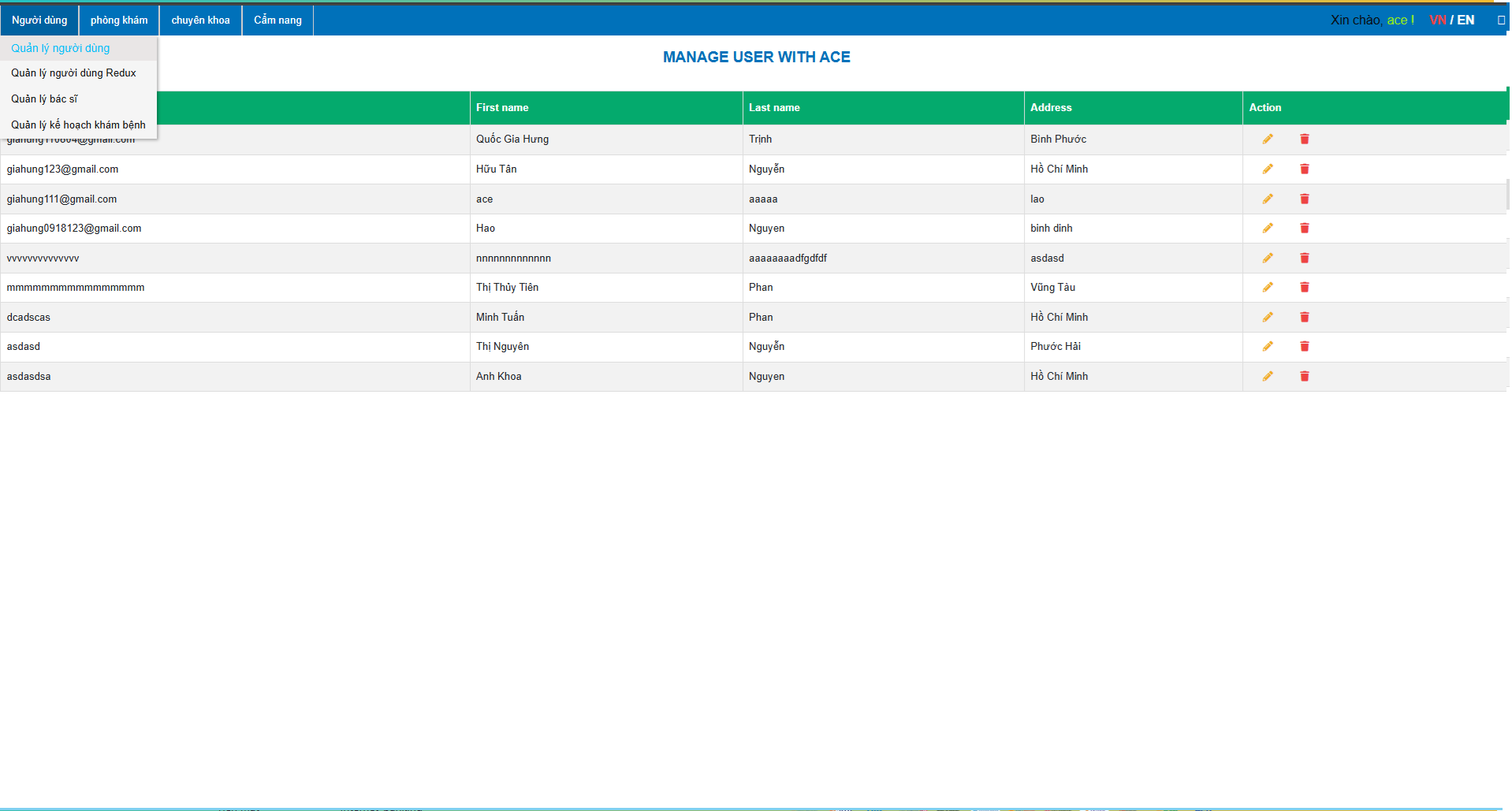Switch language to EN

(1465, 20)
